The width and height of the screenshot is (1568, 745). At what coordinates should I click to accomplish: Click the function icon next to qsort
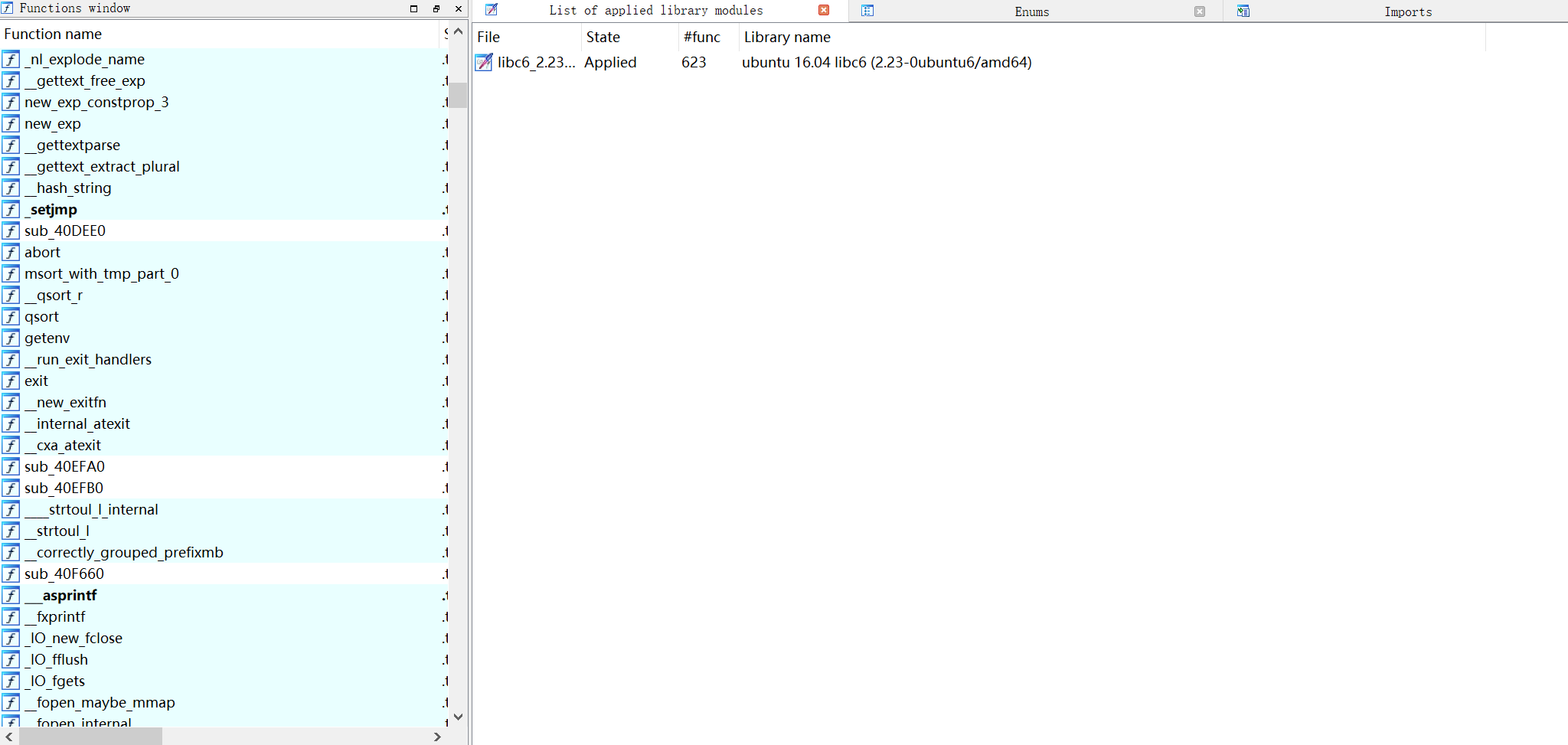[11, 317]
